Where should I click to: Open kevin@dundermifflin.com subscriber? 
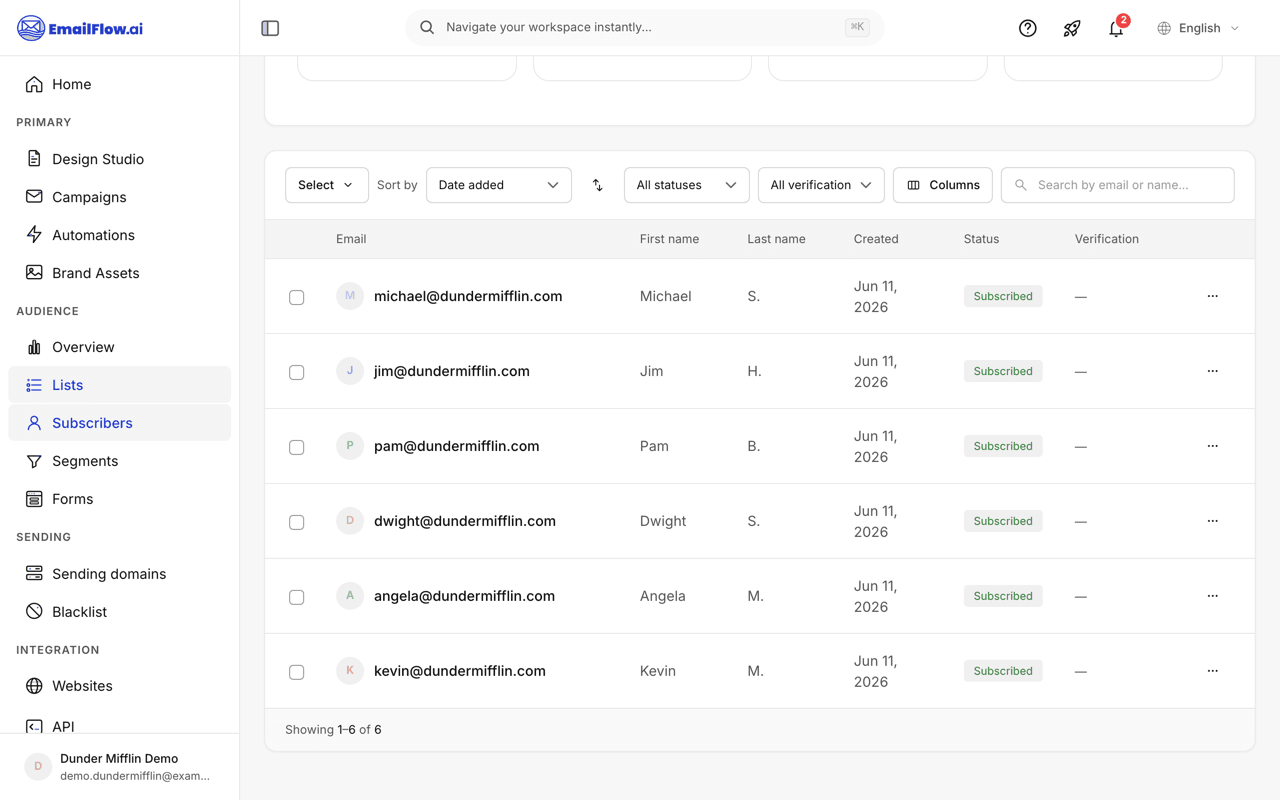[x=460, y=671]
